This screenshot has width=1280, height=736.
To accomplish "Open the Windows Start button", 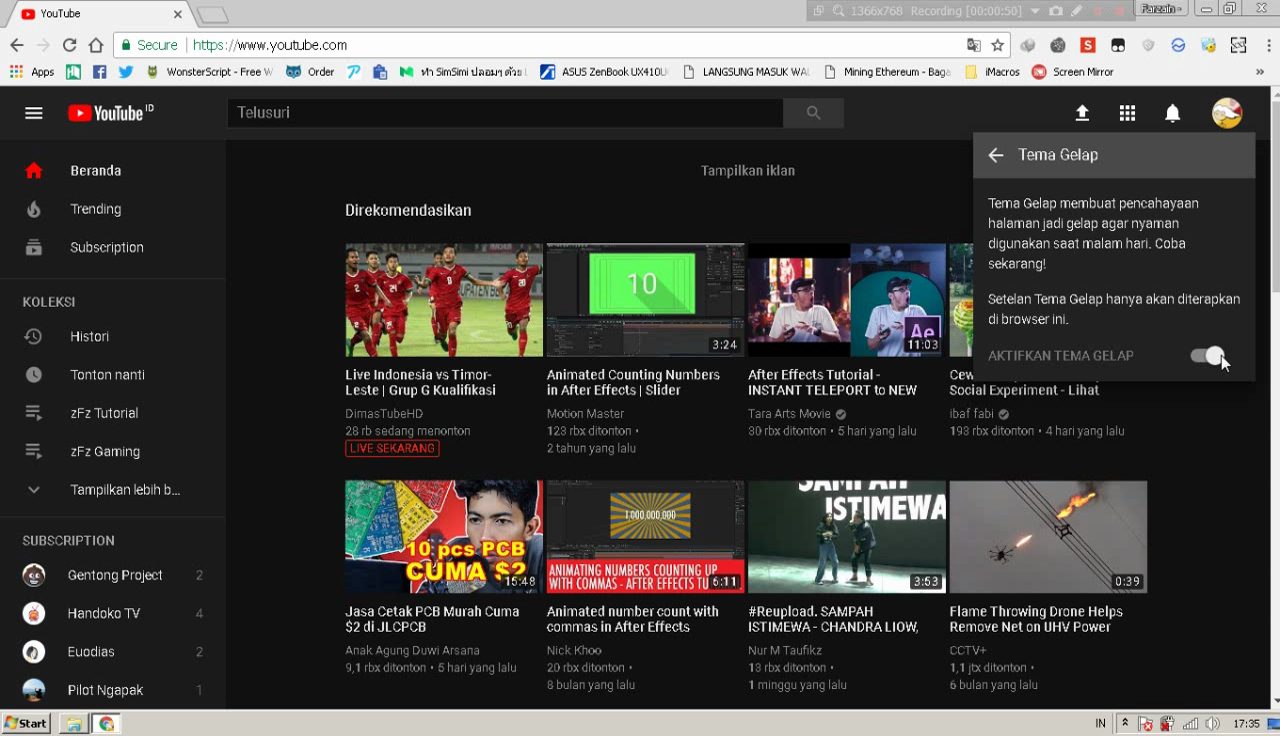I will pyautogui.click(x=26, y=723).
